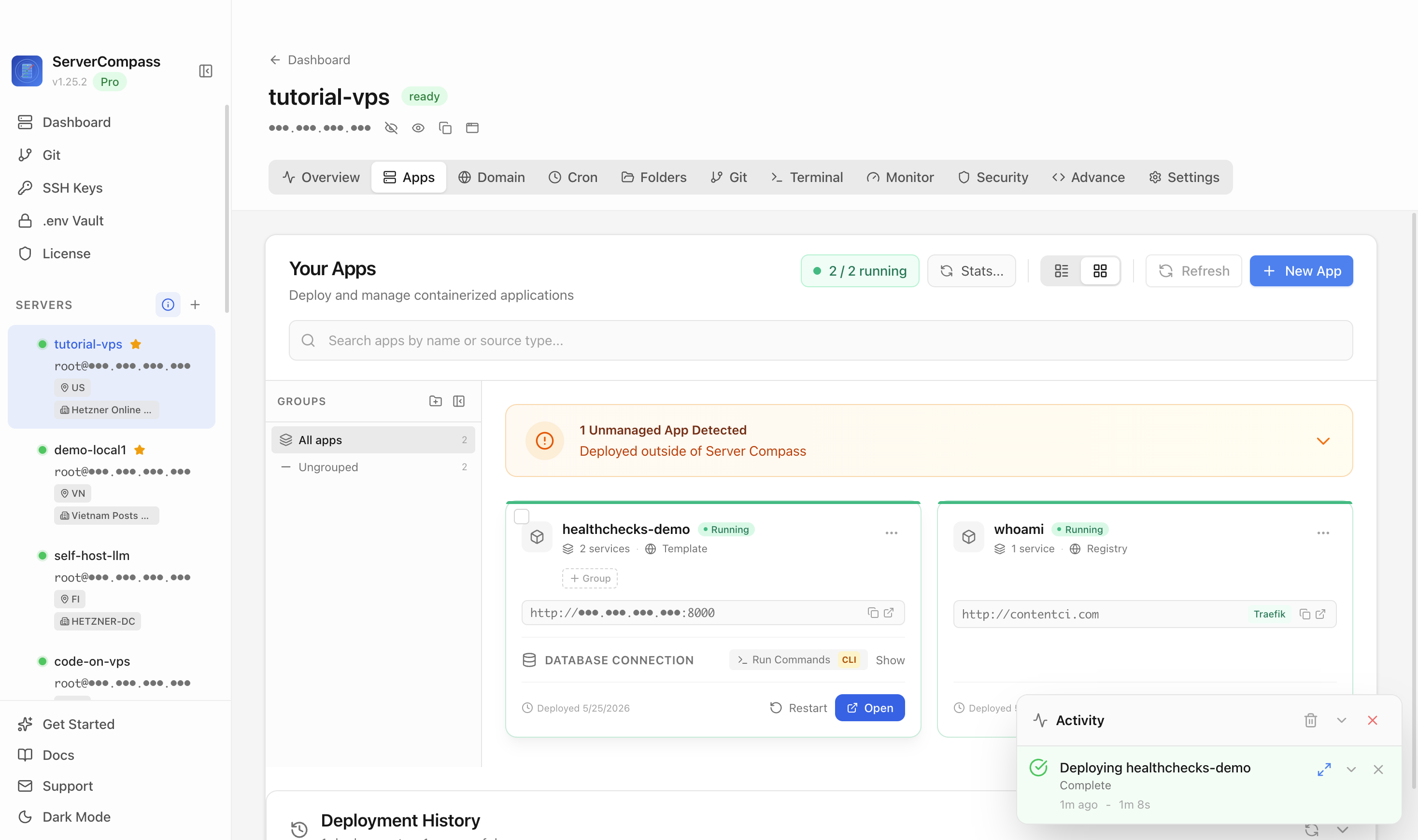The image size is (1418, 840).
Task: Collapse the Activity panel chevron
Action: click(x=1342, y=720)
